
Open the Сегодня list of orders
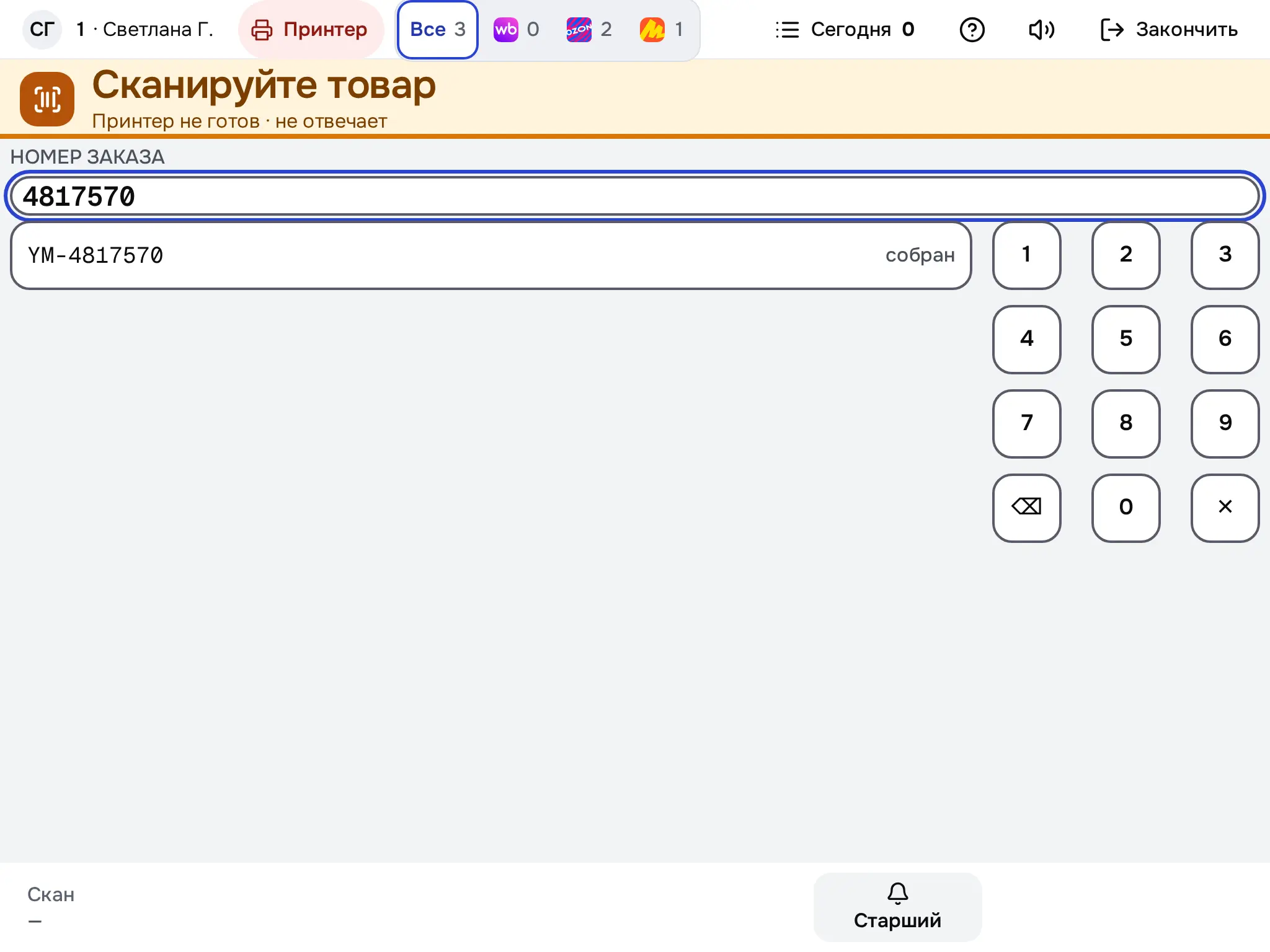pos(845,30)
